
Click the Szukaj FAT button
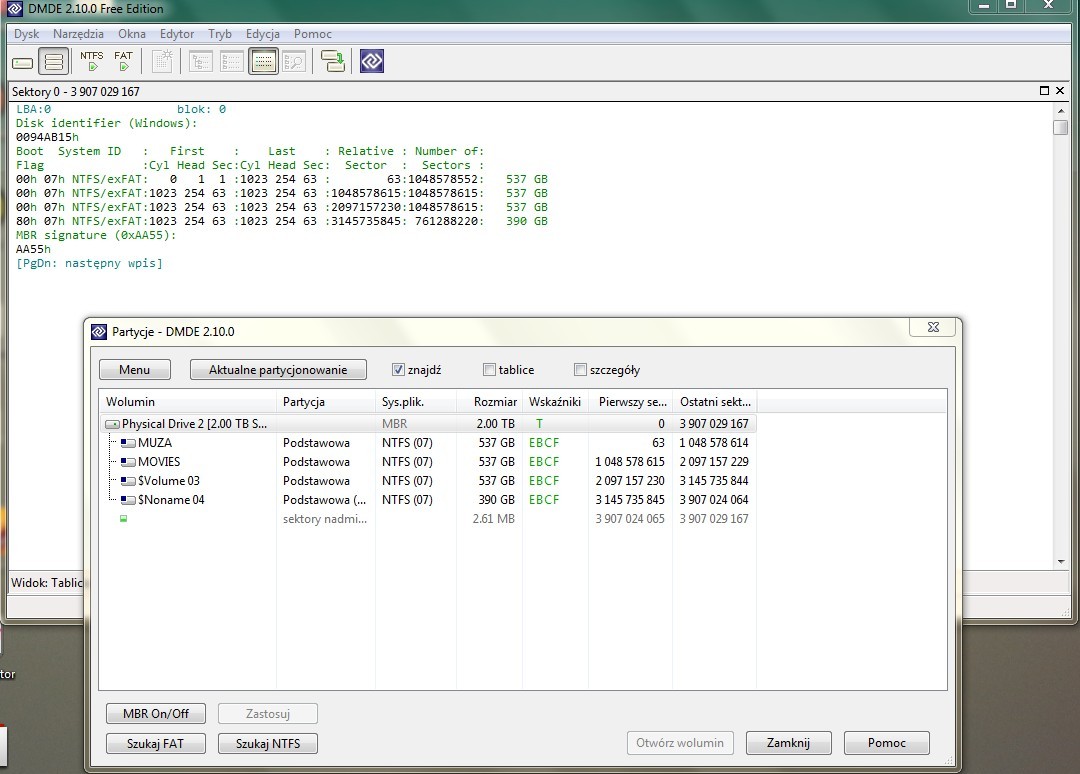point(156,744)
